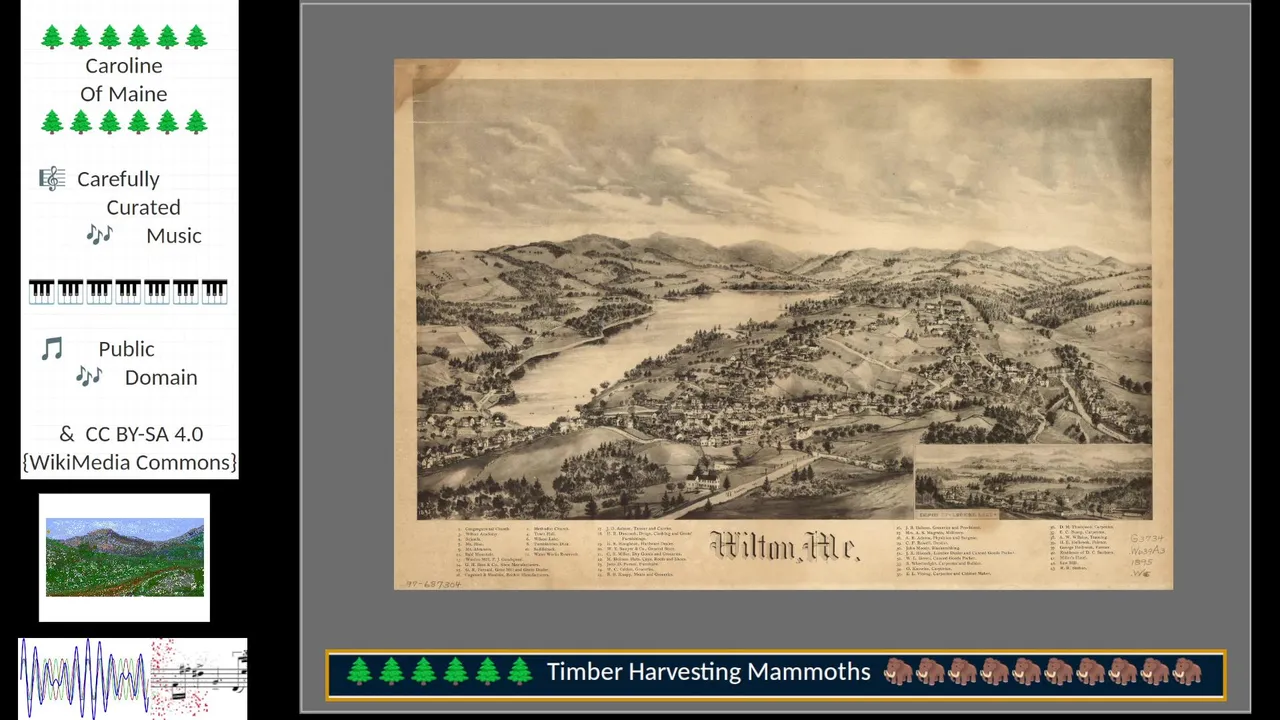Image resolution: width=1280 pixels, height=720 pixels.
Task: Click the "{WikiMedia Commons}" text
Action: pos(130,462)
